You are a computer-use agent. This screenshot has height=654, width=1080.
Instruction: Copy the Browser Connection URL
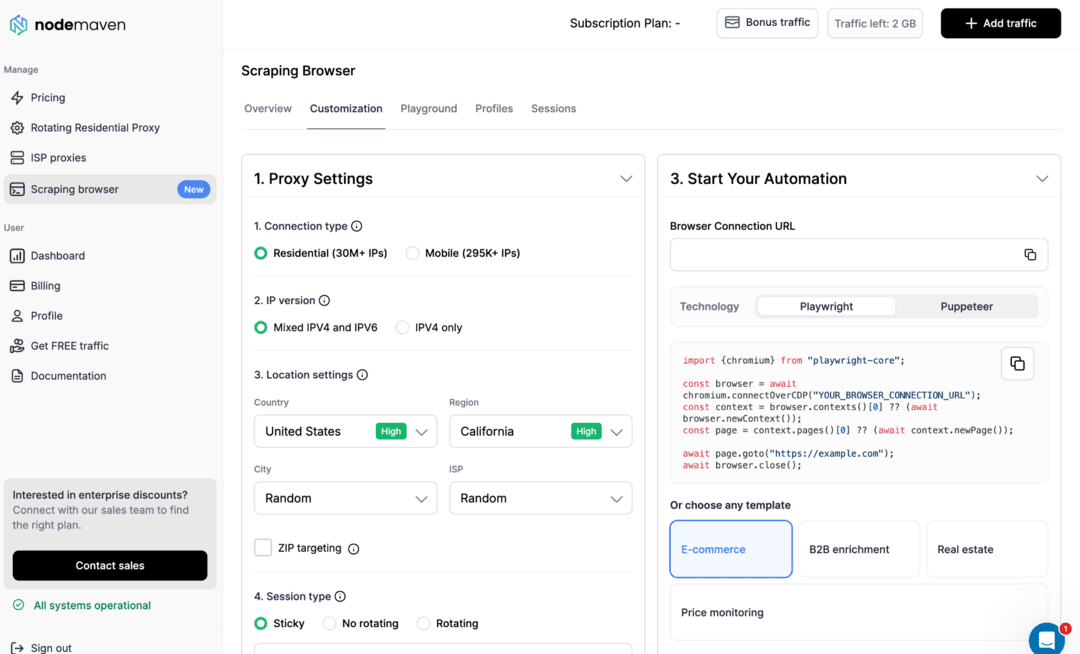click(1030, 255)
